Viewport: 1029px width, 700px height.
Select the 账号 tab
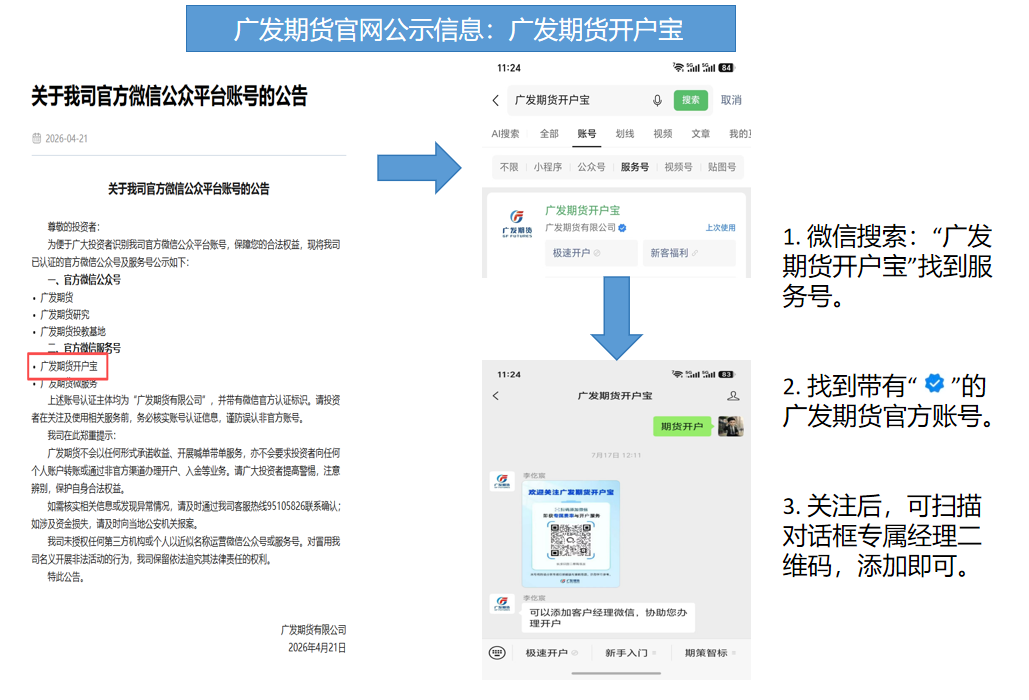coord(587,134)
